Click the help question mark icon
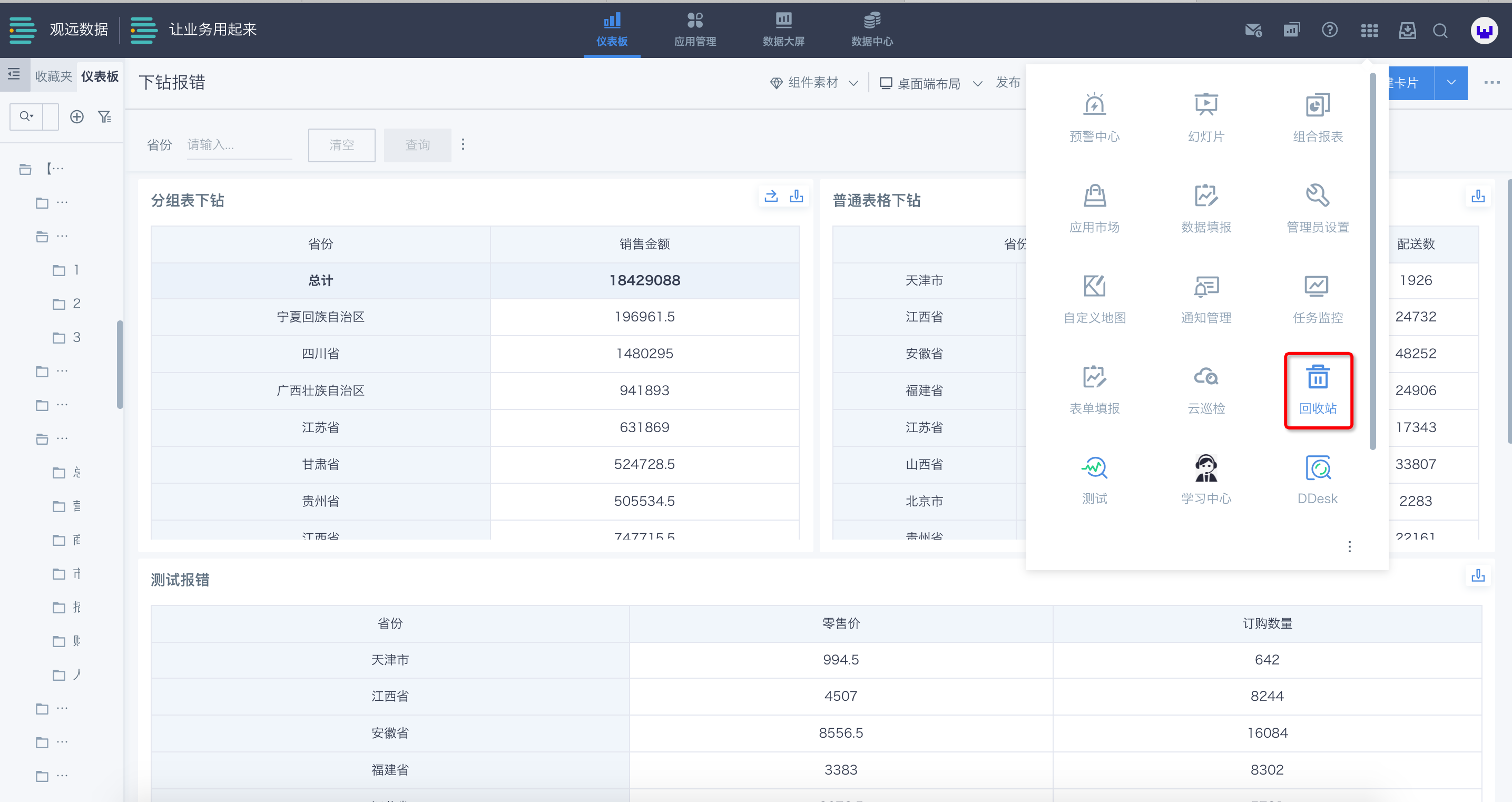 1330,30
